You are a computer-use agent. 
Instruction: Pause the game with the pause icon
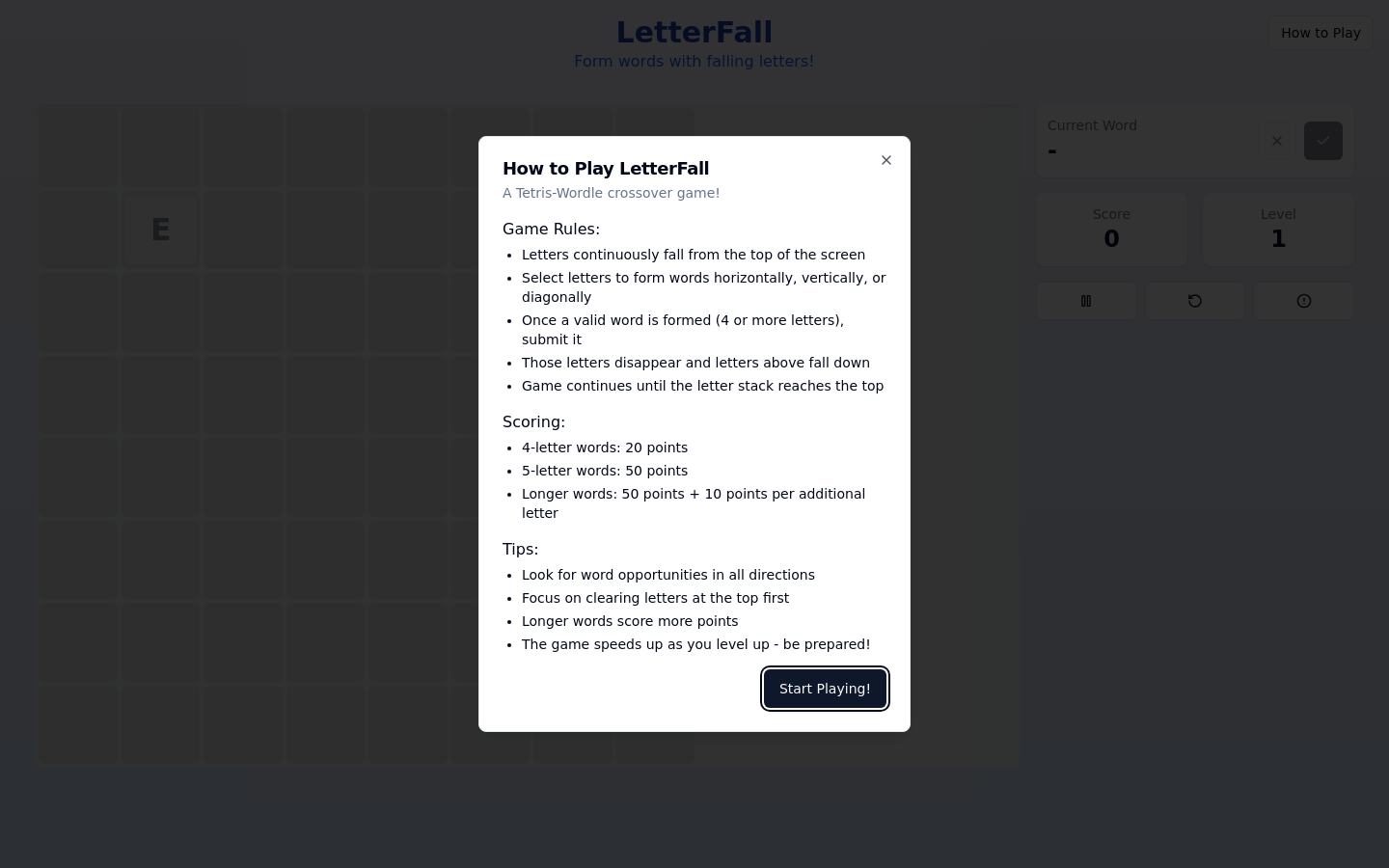1086,301
